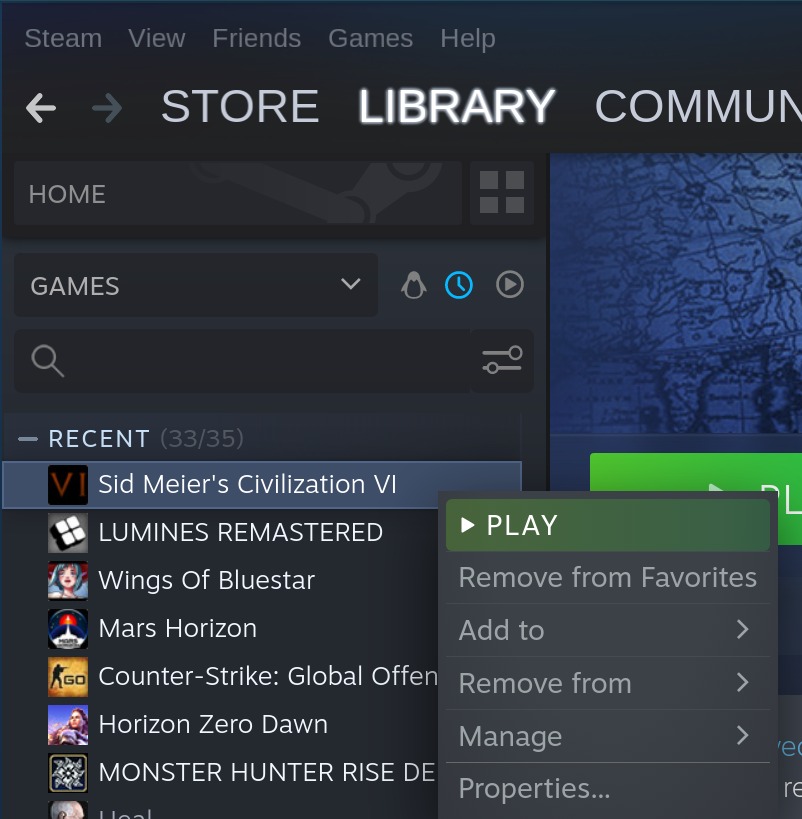Image resolution: width=802 pixels, height=819 pixels.
Task: Toggle the recent activity clock filter
Action: coord(459,285)
